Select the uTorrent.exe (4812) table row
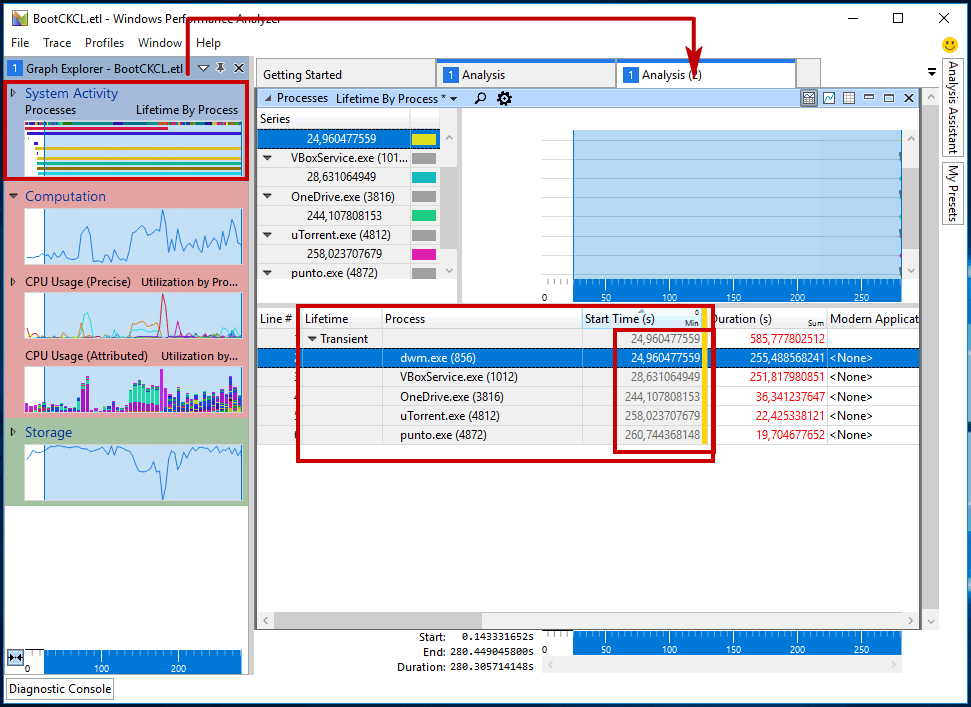This screenshot has height=707, width=971. click(588, 415)
